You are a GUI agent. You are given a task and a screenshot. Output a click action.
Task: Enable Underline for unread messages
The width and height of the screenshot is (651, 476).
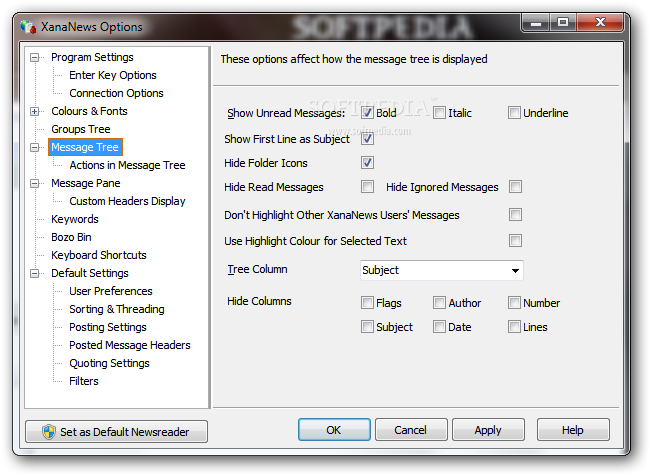514,113
